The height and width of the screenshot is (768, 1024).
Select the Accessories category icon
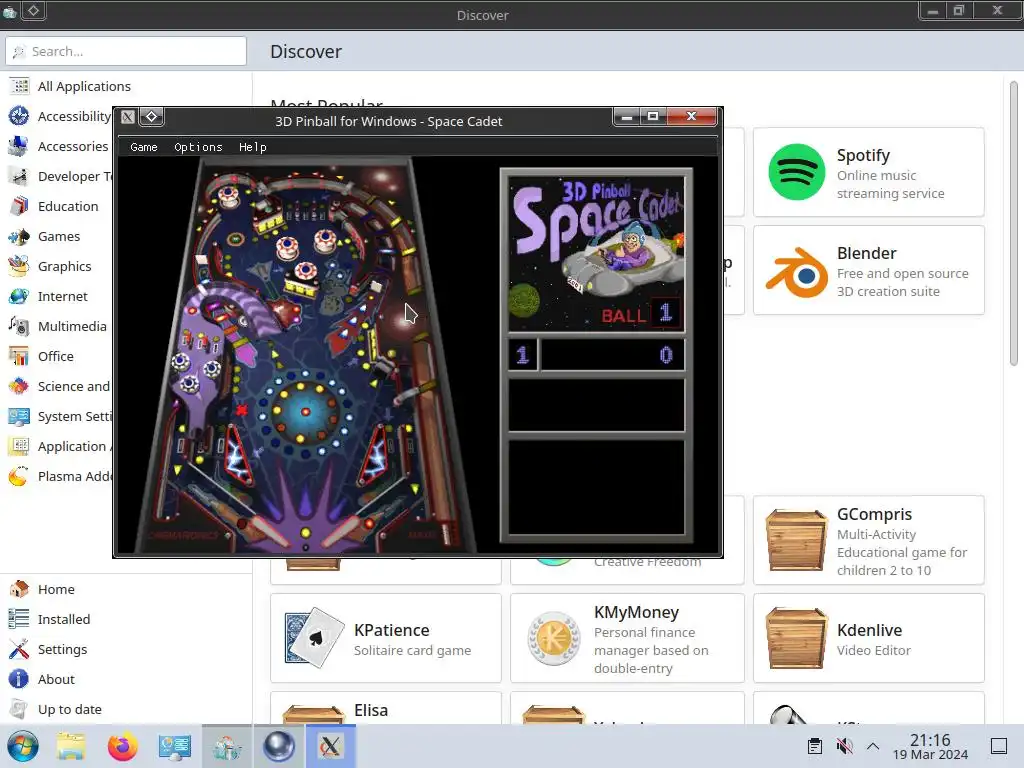coord(19,146)
